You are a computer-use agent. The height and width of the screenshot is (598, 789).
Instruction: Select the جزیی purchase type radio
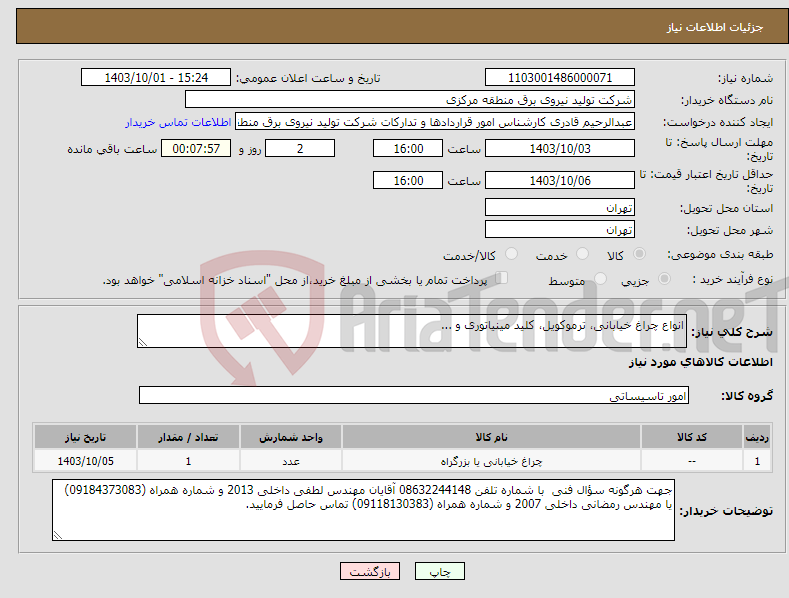tap(664, 279)
